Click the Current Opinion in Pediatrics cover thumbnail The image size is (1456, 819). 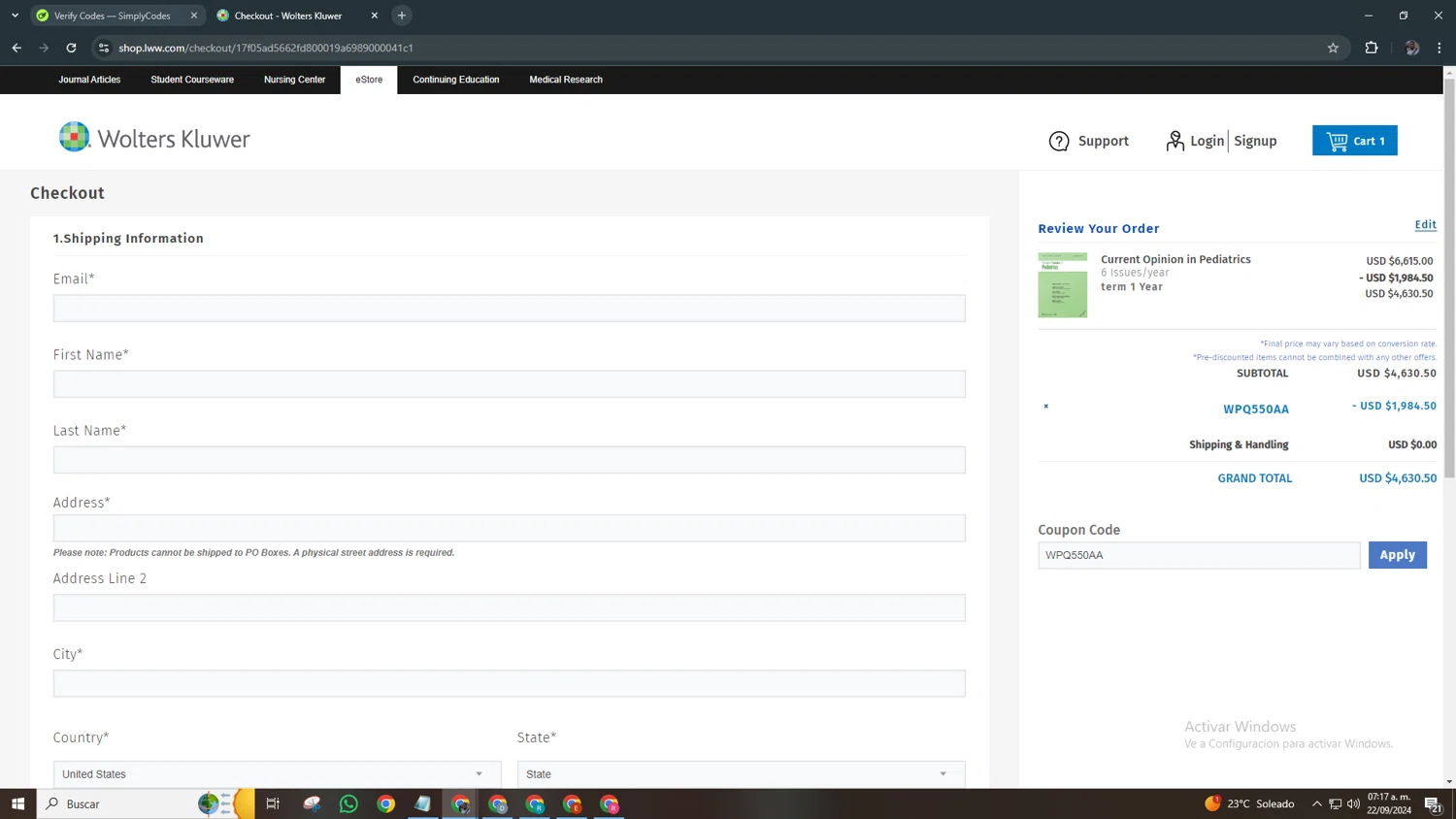pos(1062,285)
